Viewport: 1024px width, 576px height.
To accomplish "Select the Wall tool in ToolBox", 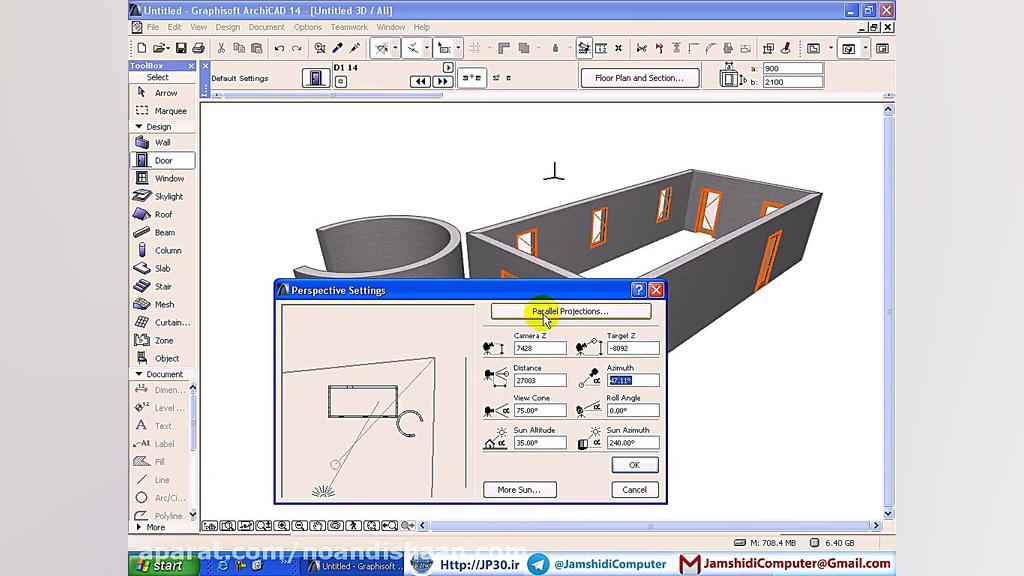I will [x=162, y=142].
